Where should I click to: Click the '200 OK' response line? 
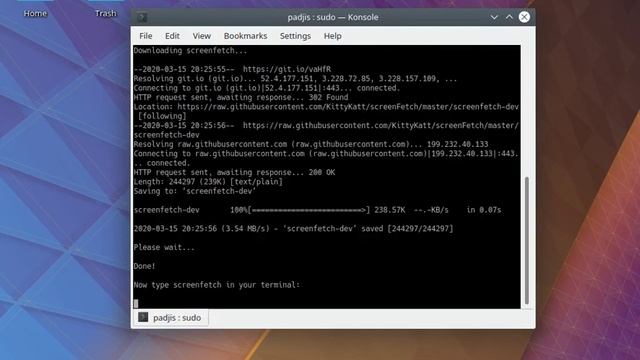[234, 172]
